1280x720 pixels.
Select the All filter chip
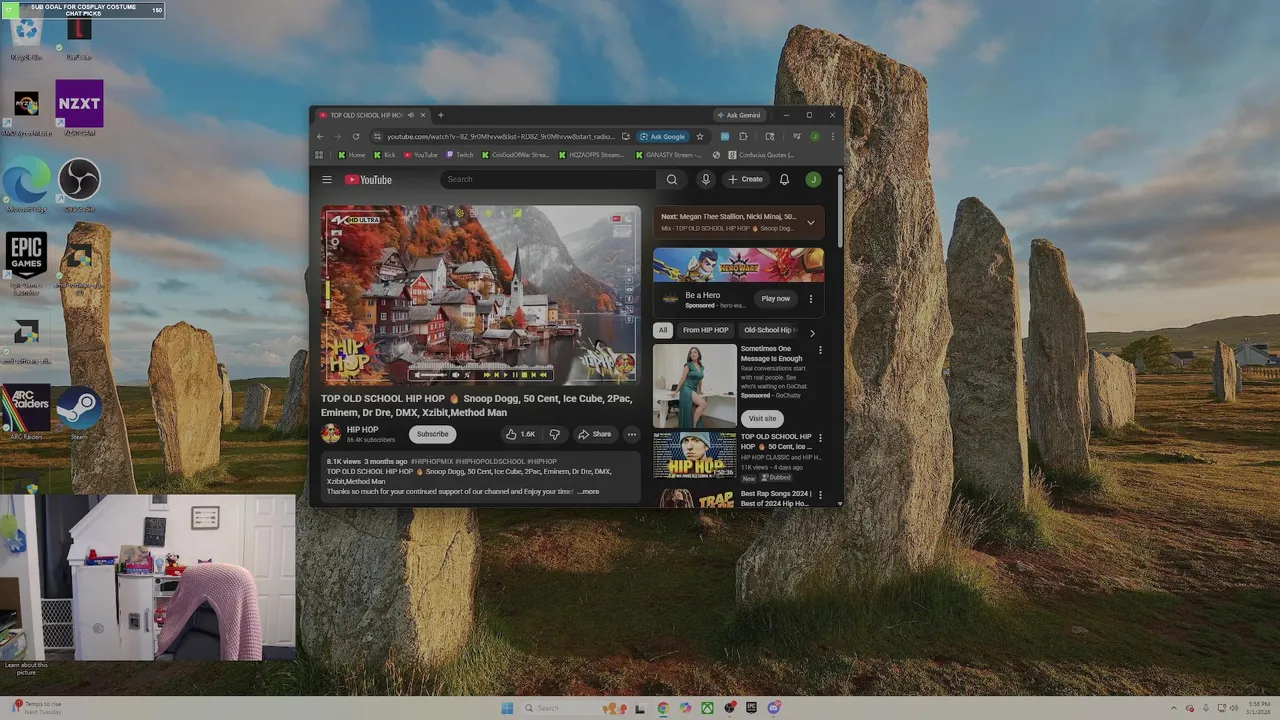tap(662, 330)
